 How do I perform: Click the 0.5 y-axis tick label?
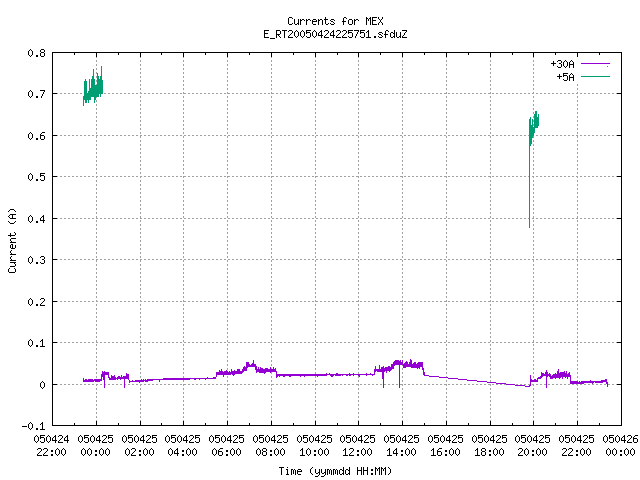[36, 177]
